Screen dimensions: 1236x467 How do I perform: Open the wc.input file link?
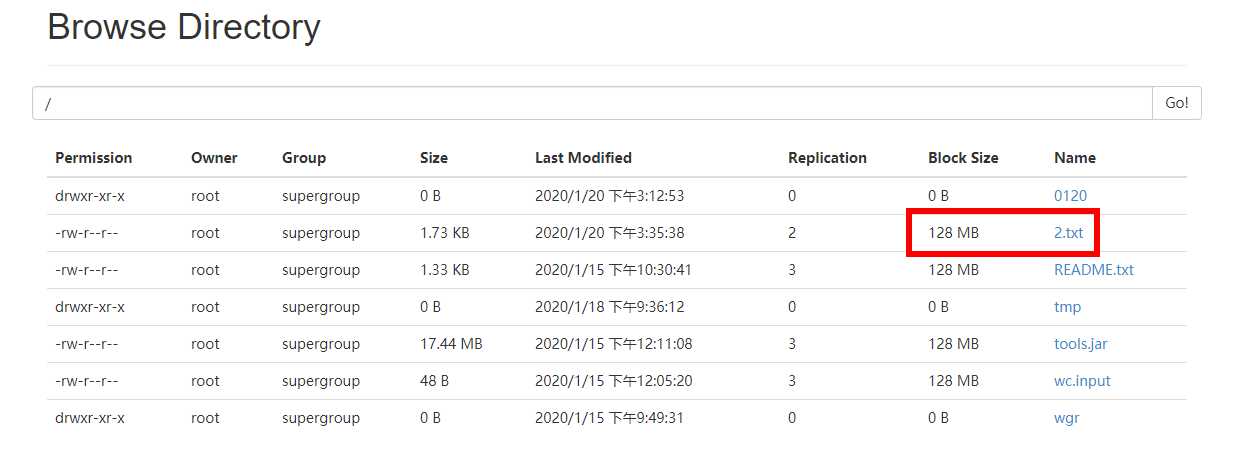pos(1082,381)
